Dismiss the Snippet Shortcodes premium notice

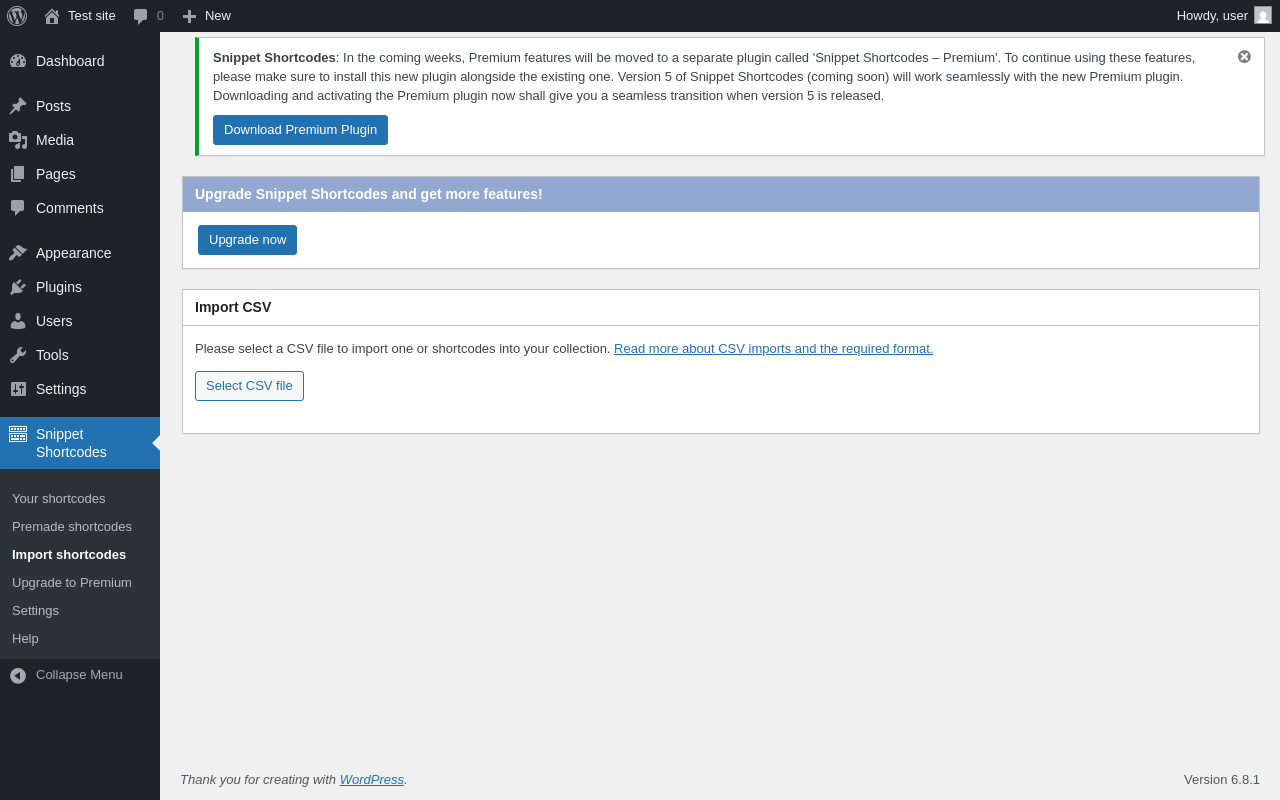(1244, 57)
